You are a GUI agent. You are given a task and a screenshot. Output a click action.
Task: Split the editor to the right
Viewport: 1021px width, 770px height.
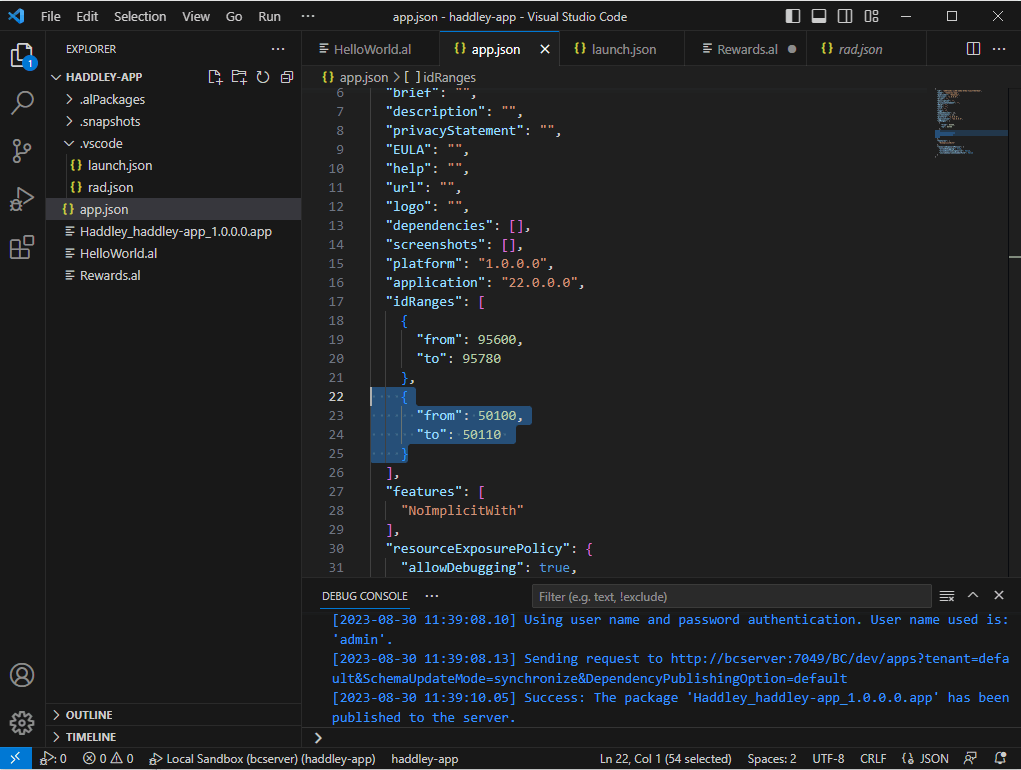click(973, 49)
